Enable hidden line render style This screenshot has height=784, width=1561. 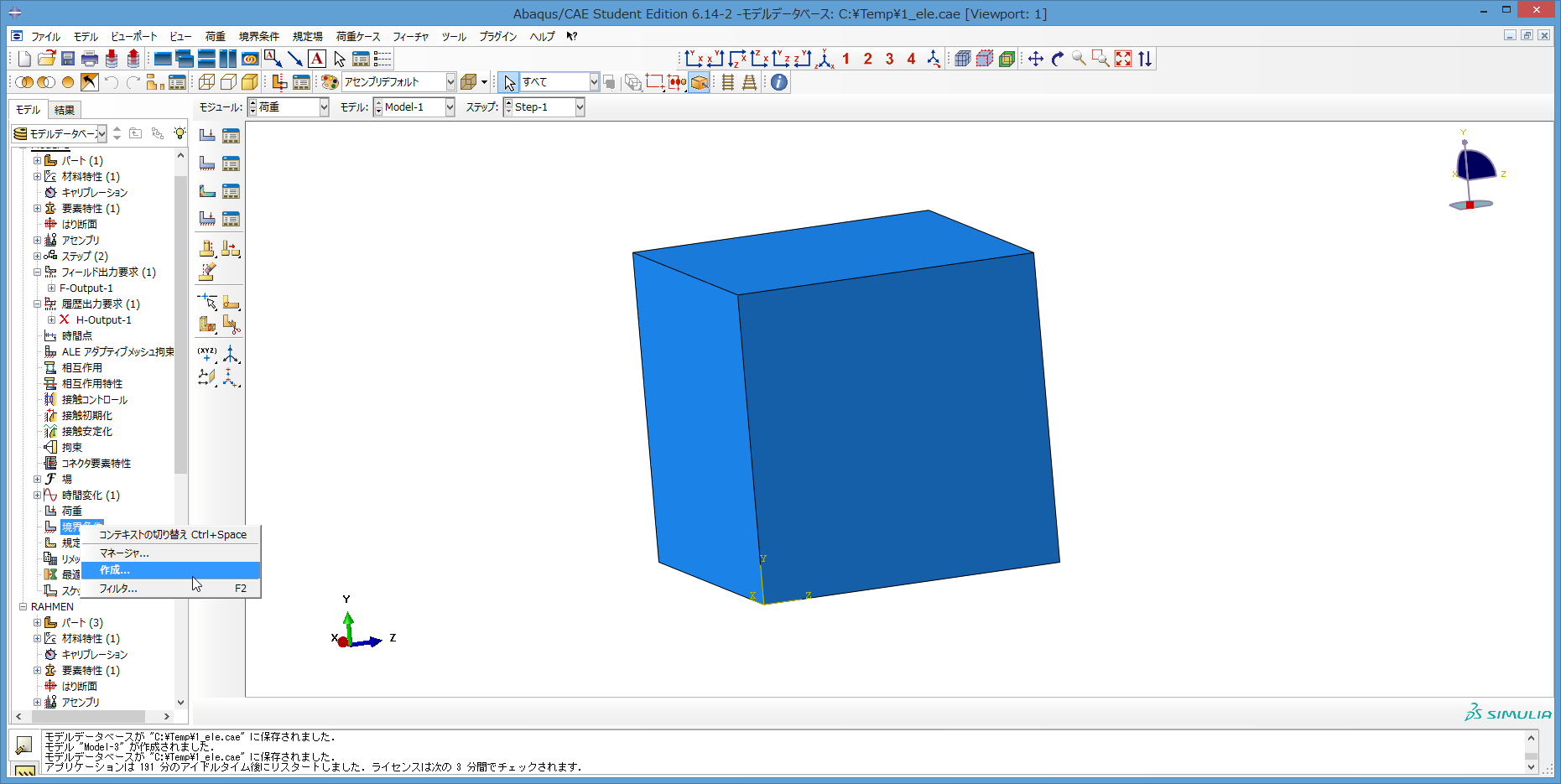(x=228, y=82)
